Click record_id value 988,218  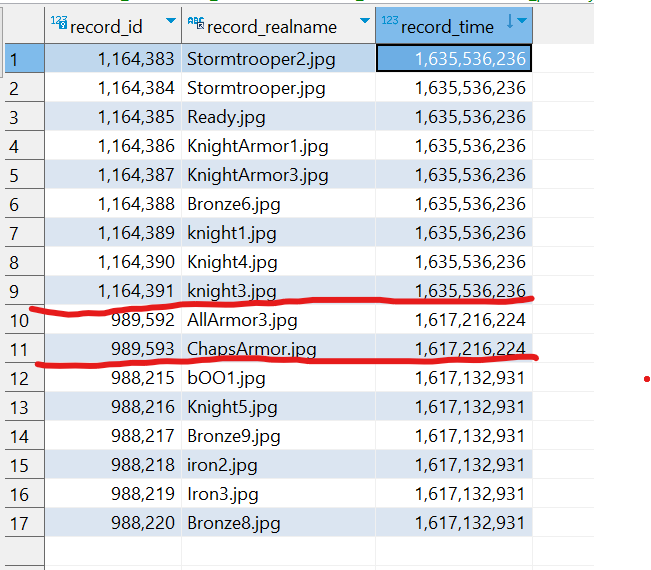(x=113, y=465)
